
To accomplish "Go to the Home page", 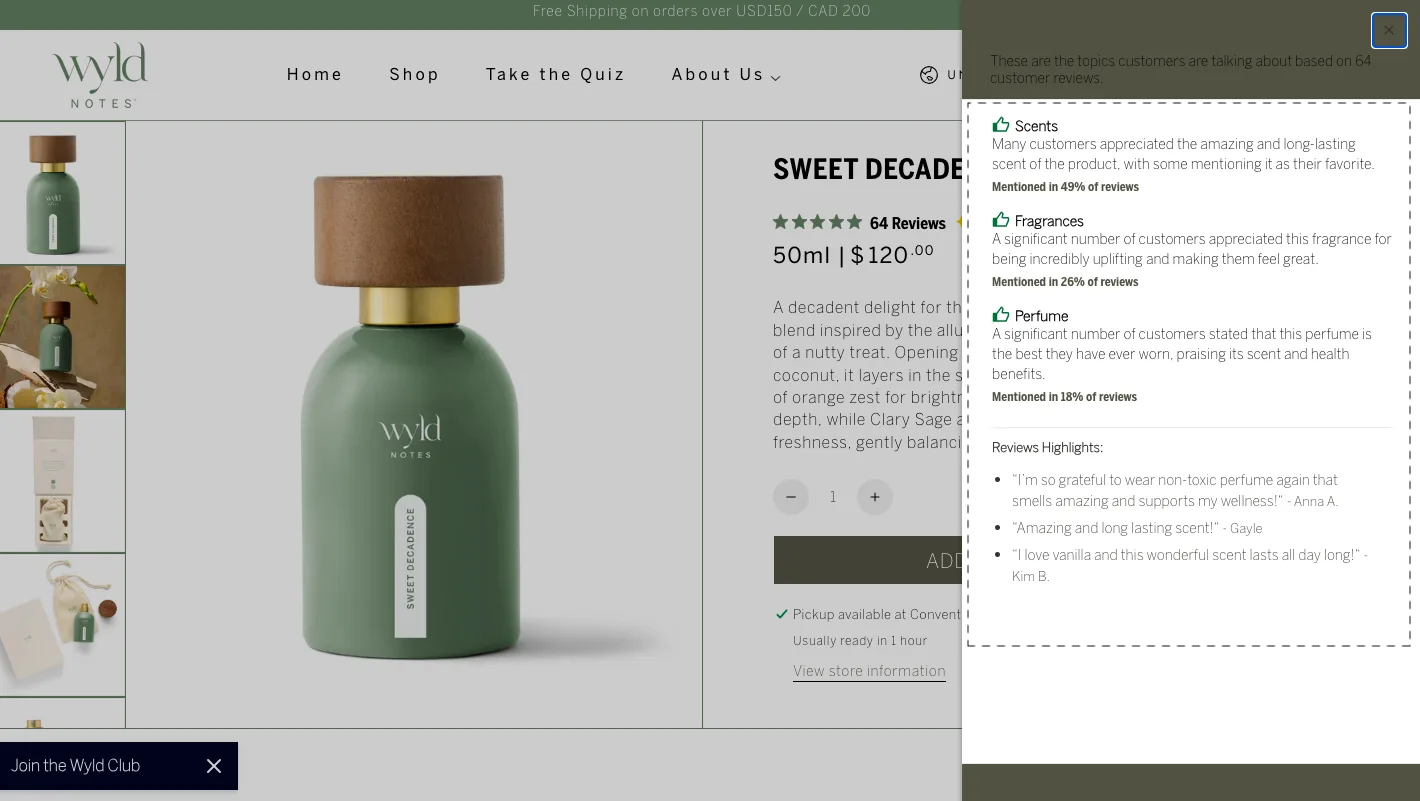I will [x=315, y=75].
